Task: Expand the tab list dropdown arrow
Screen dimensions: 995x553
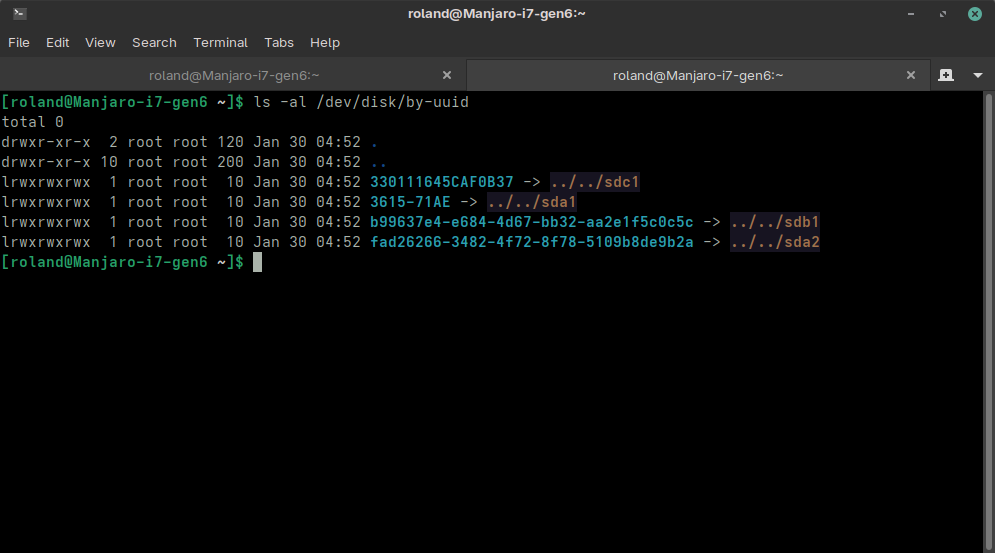Action: (977, 75)
